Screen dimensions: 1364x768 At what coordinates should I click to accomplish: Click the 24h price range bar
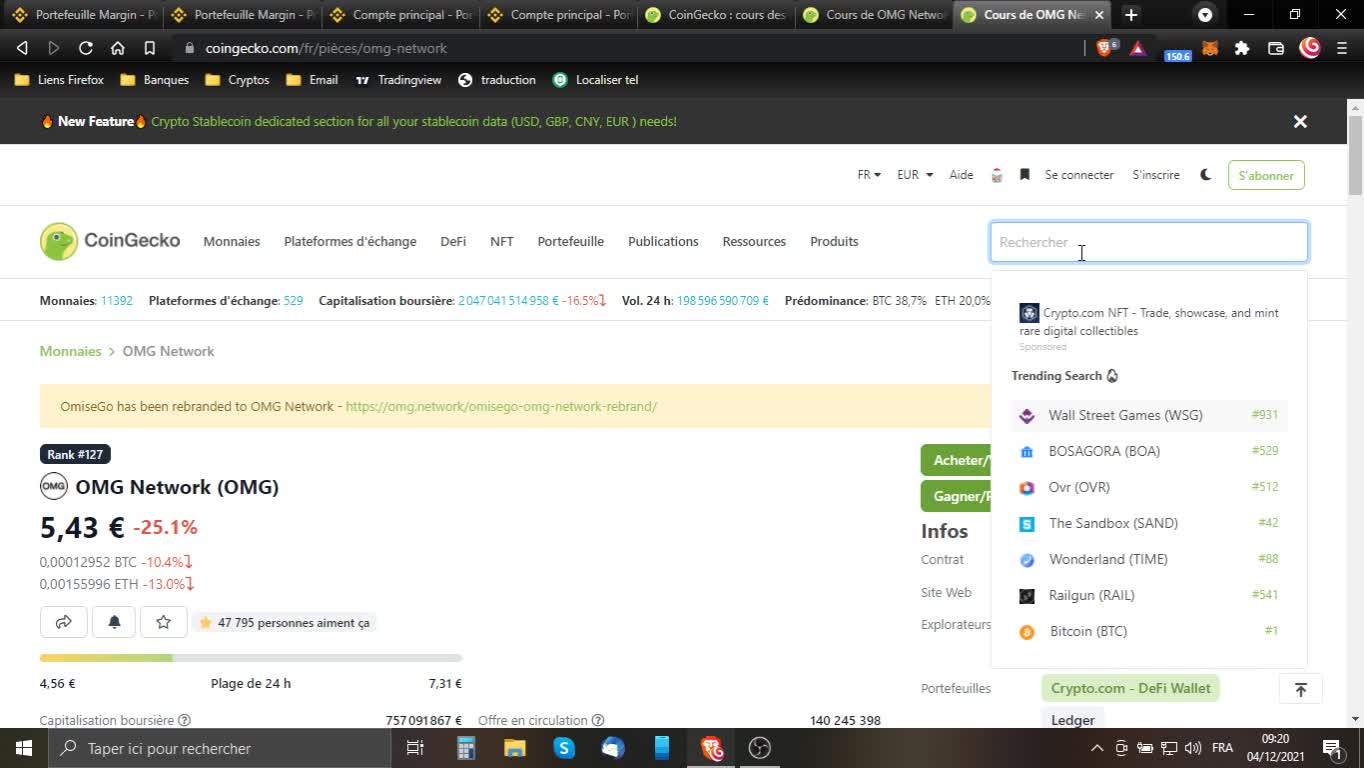pos(251,658)
